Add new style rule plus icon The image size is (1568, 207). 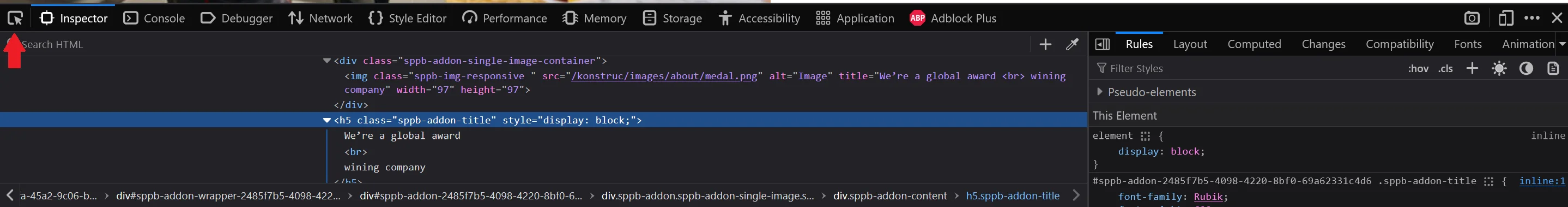coord(1472,68)
